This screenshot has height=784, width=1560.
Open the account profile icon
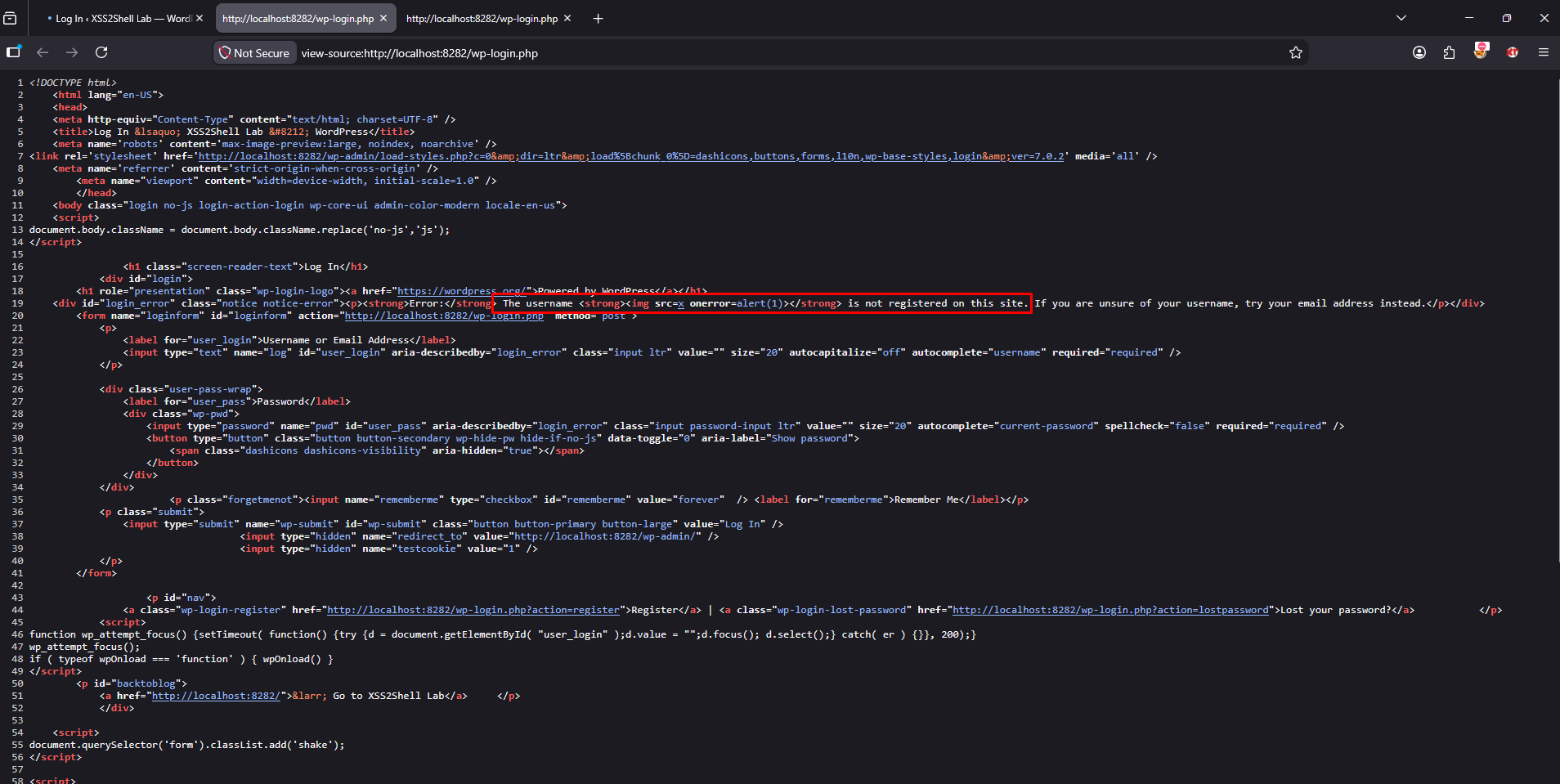pos(1419,52)
